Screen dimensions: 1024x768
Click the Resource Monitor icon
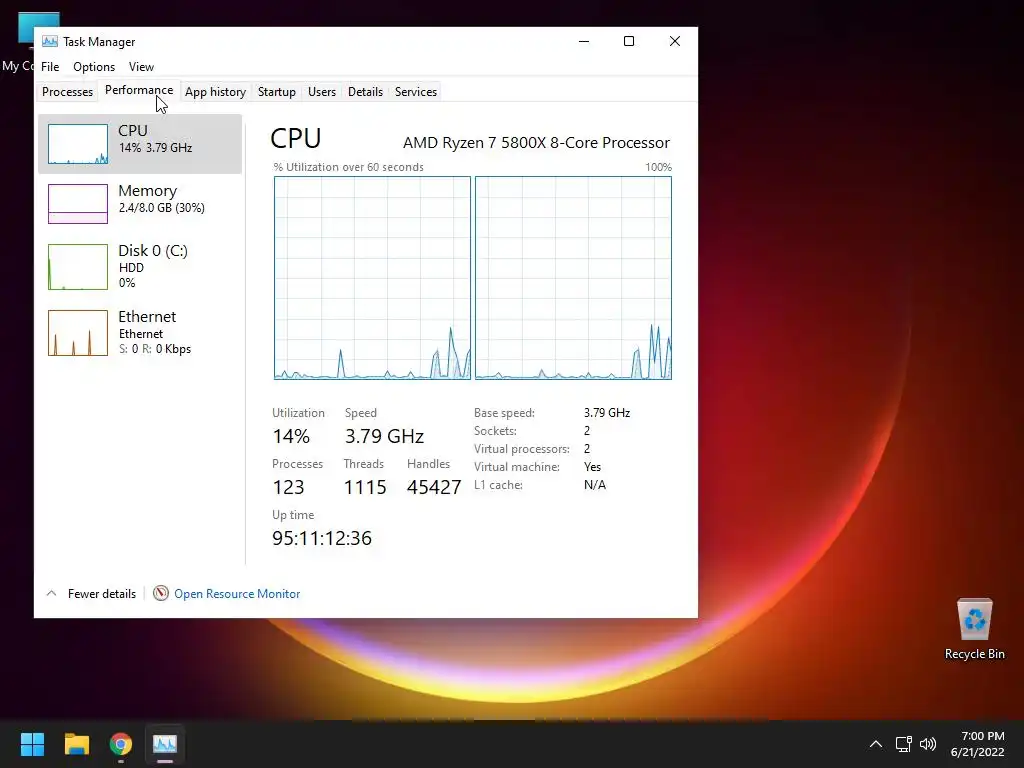point(161,593)
